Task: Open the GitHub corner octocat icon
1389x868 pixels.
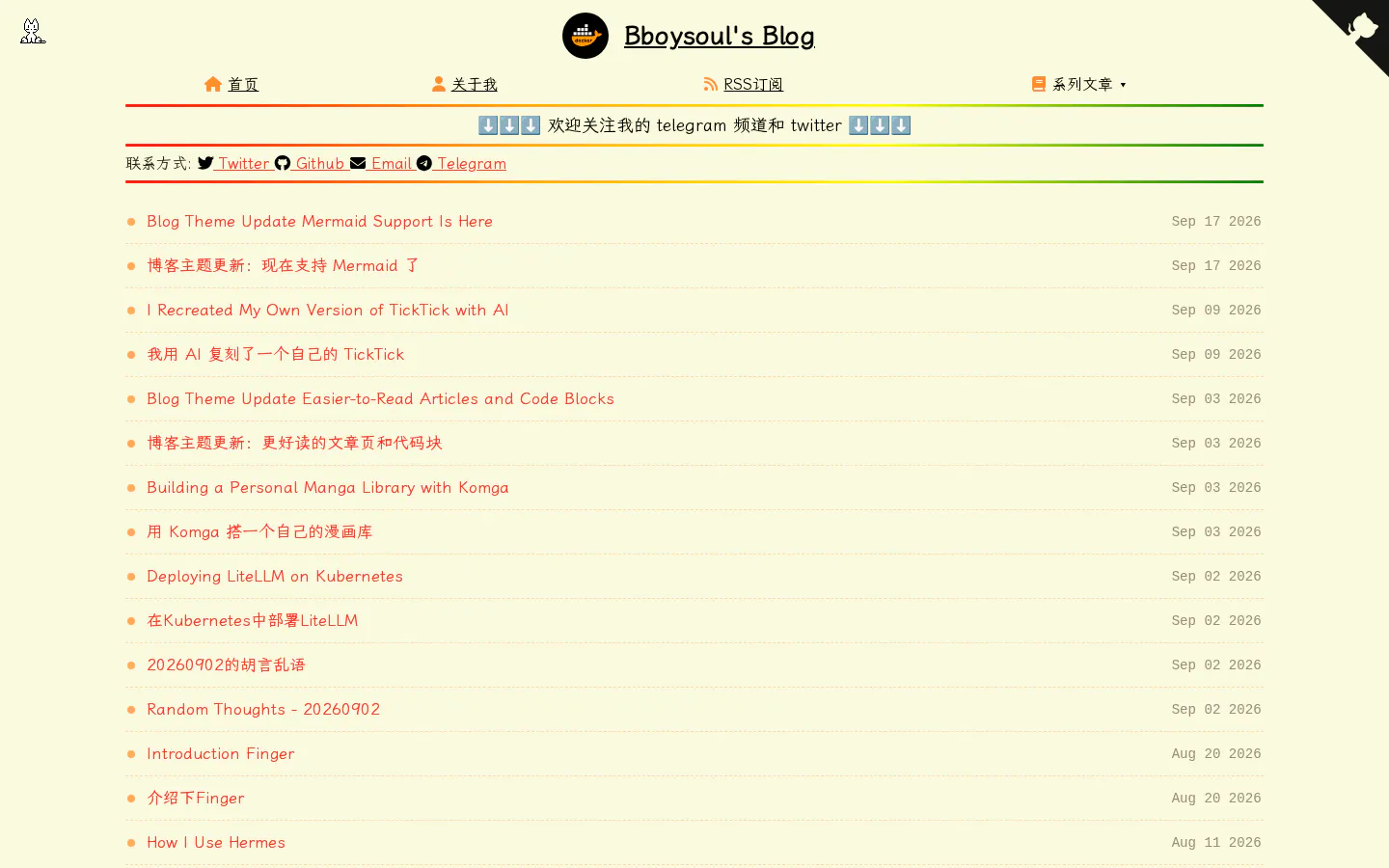Action: click(x=1361, y=27)
